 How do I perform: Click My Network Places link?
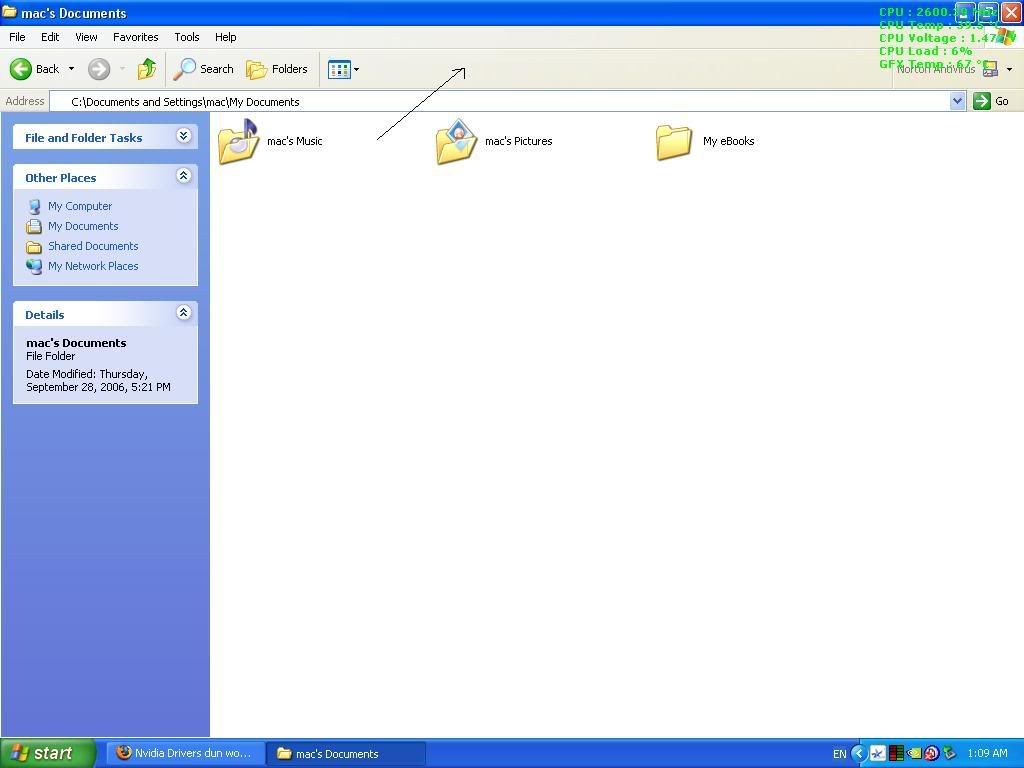tap(93, 266)
